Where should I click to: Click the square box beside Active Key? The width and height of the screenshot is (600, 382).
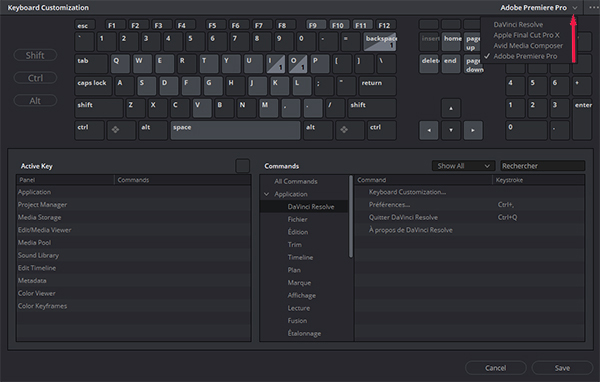(x=243, y=166)
